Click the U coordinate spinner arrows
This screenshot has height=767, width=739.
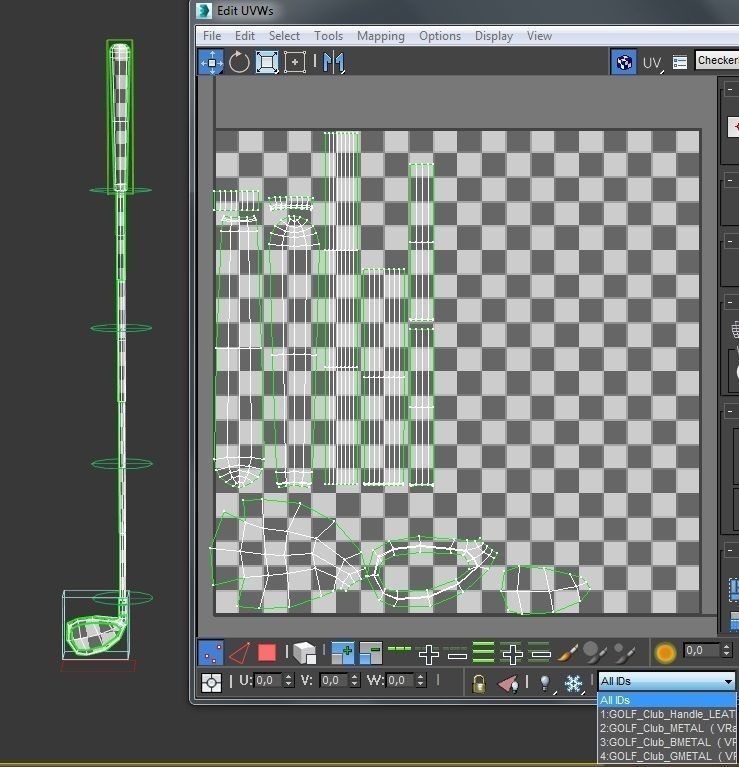click(x=289, y=680)
